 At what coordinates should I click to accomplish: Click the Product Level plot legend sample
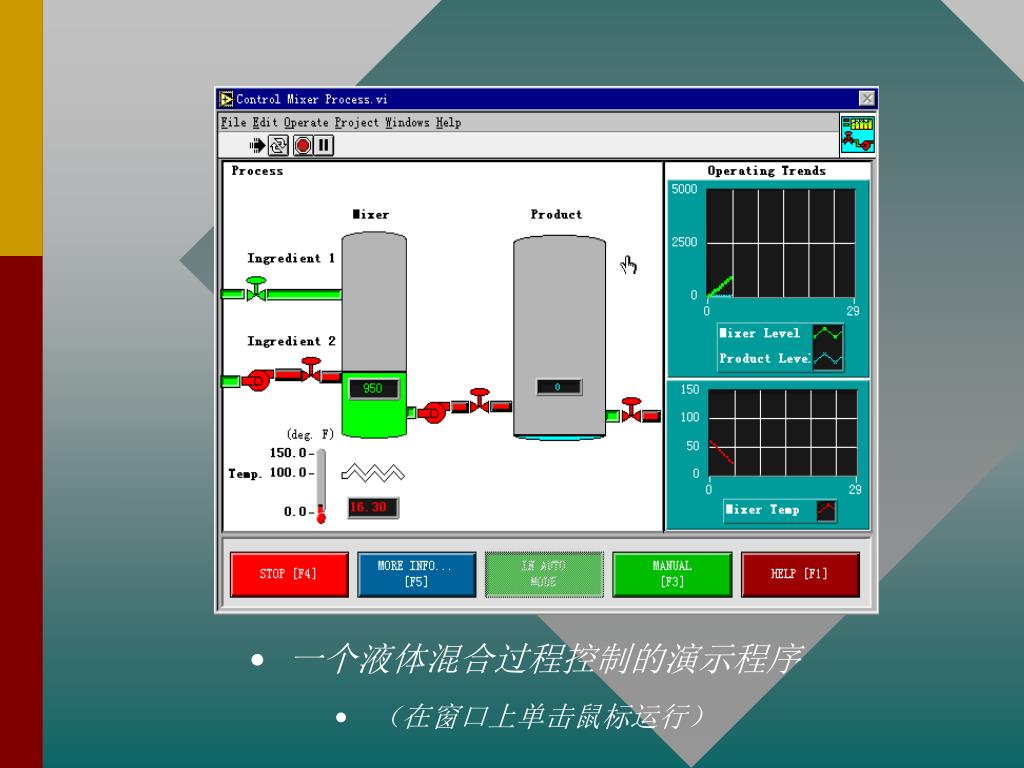coord(827,359)
